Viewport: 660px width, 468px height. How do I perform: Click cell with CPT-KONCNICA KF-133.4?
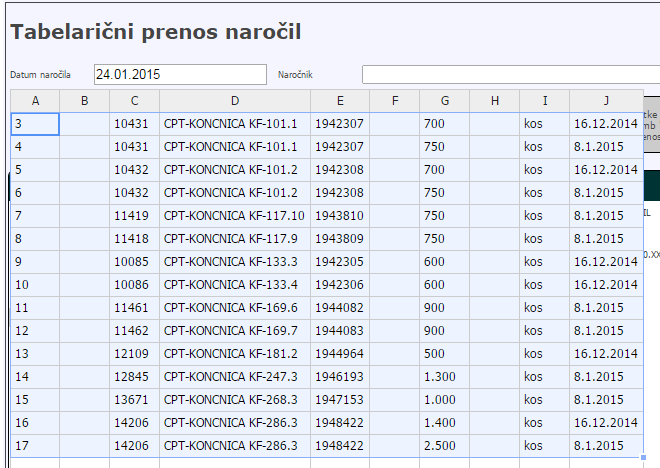[235, 284]
